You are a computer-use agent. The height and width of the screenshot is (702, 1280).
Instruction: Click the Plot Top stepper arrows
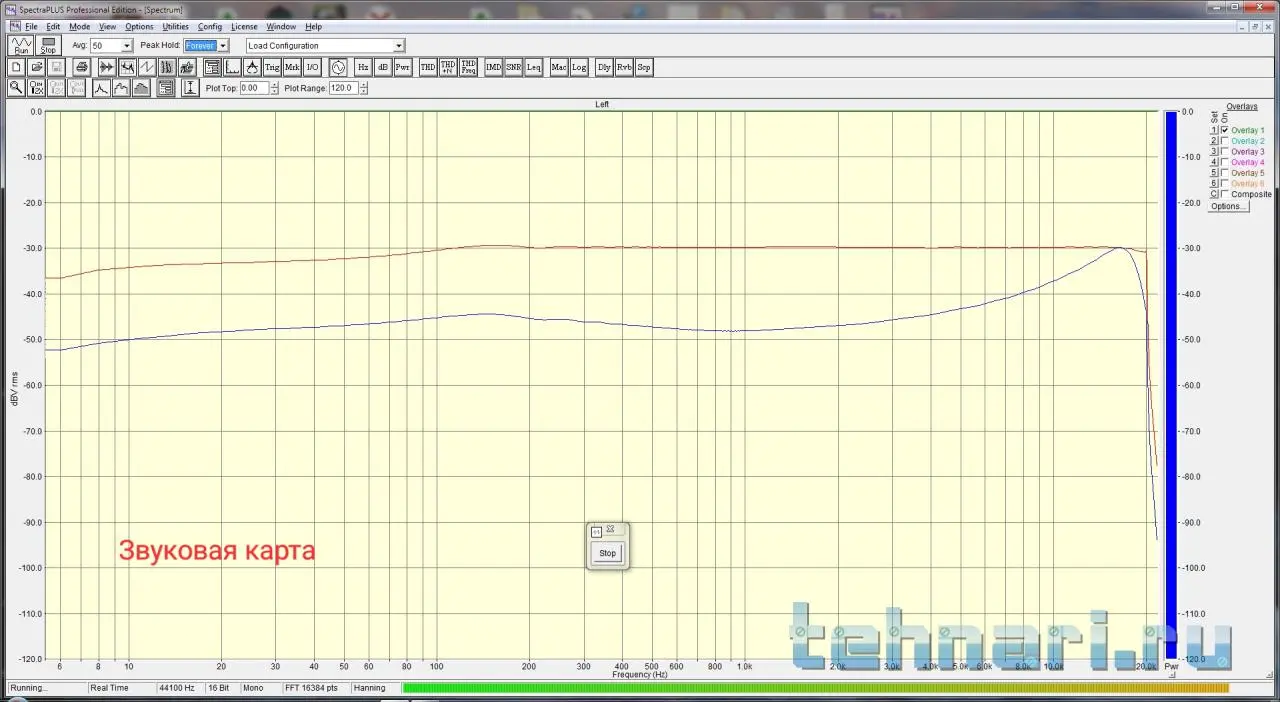pos(274,88)
